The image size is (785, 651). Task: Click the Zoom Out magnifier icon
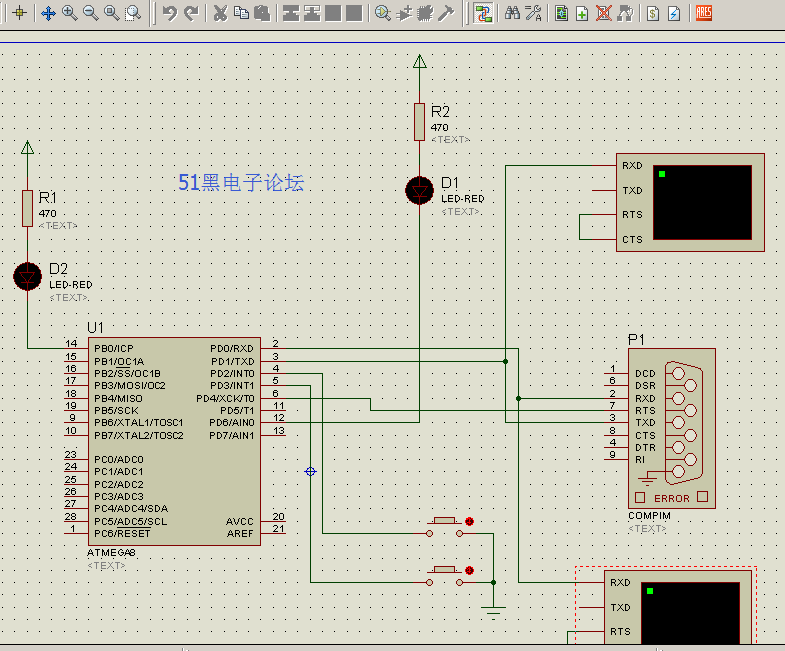(x=90, y=13)
